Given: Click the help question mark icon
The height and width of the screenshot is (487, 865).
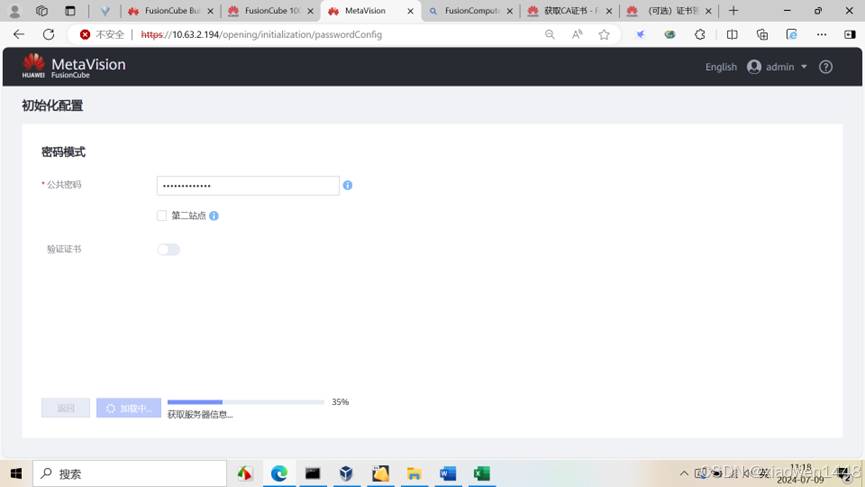Looking at the screenshot, I should tap(825, 67).
